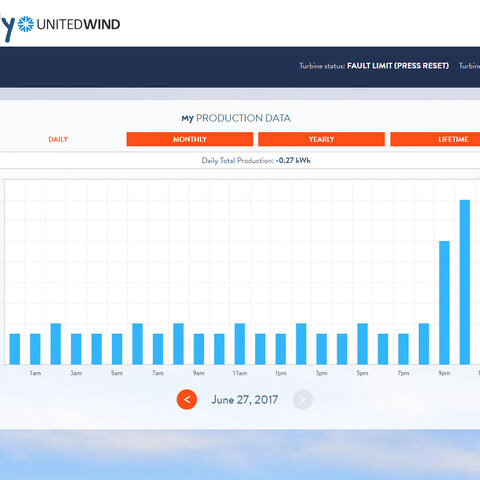Click the 1am axis label
Viewport: 480px width, 480px height.
tap(35, 373)
